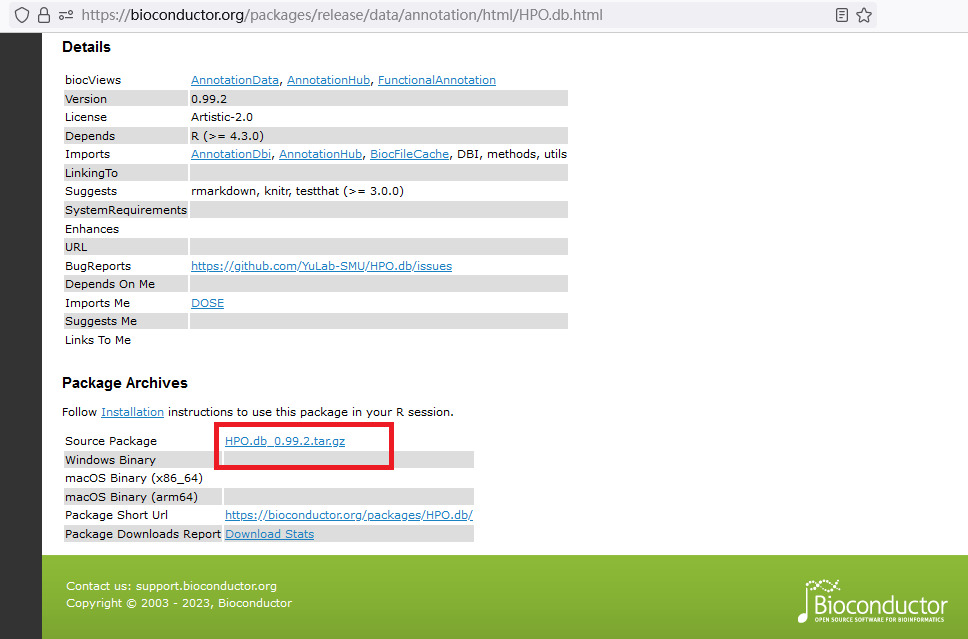Download the HPO.db_0.99.2.tar.gz source package
This screenshot has width=968, height=639.
pos(285,441)
